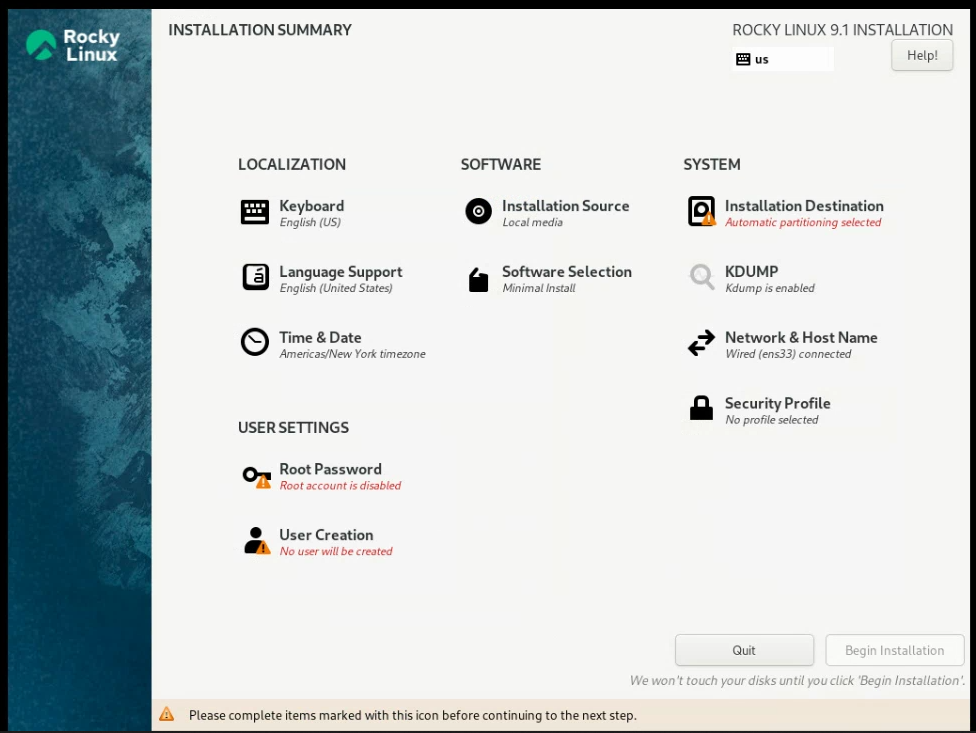
Task: Select the Software Selection title
Action: 566,272
